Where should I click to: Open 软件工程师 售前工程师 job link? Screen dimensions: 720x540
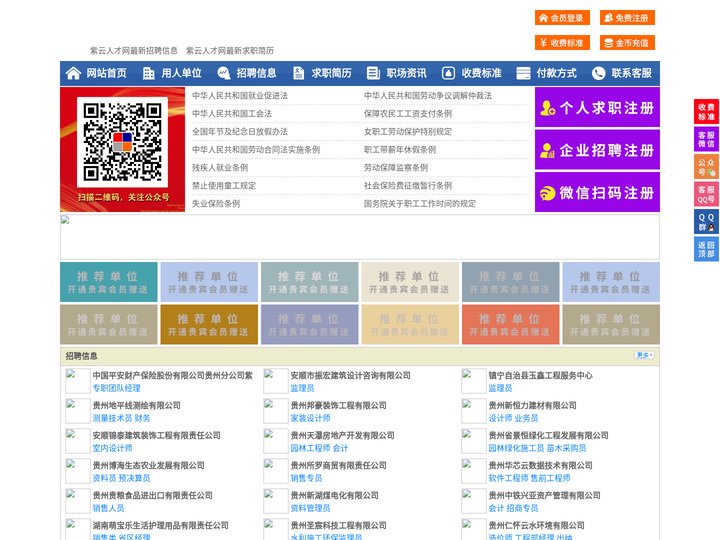tap(529, 478)
